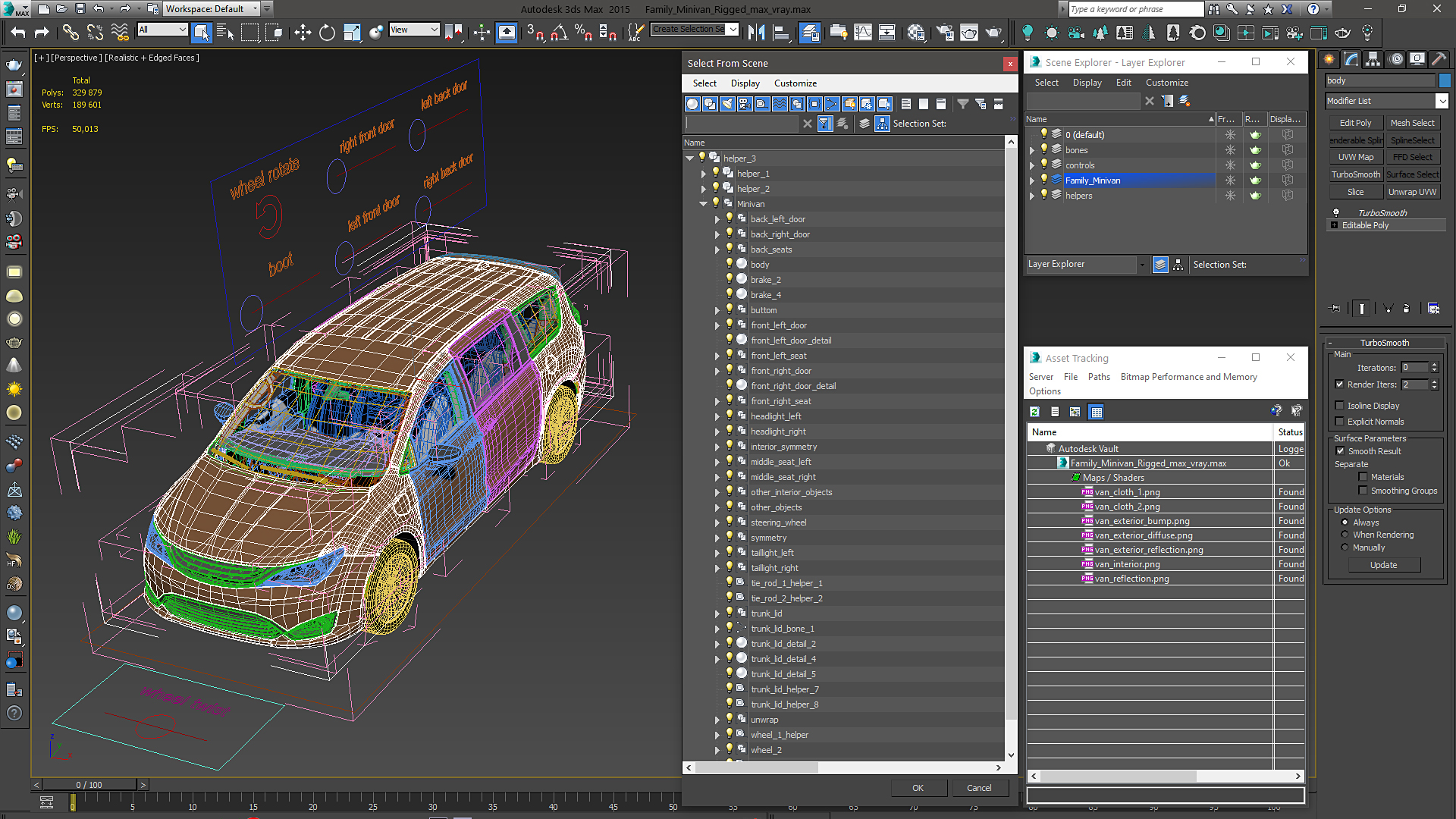The height and width of the screenshot is (819, 1456).
Task: Click the Undo arrow icon
Action: pyautogui.click(x=18, y=32)
